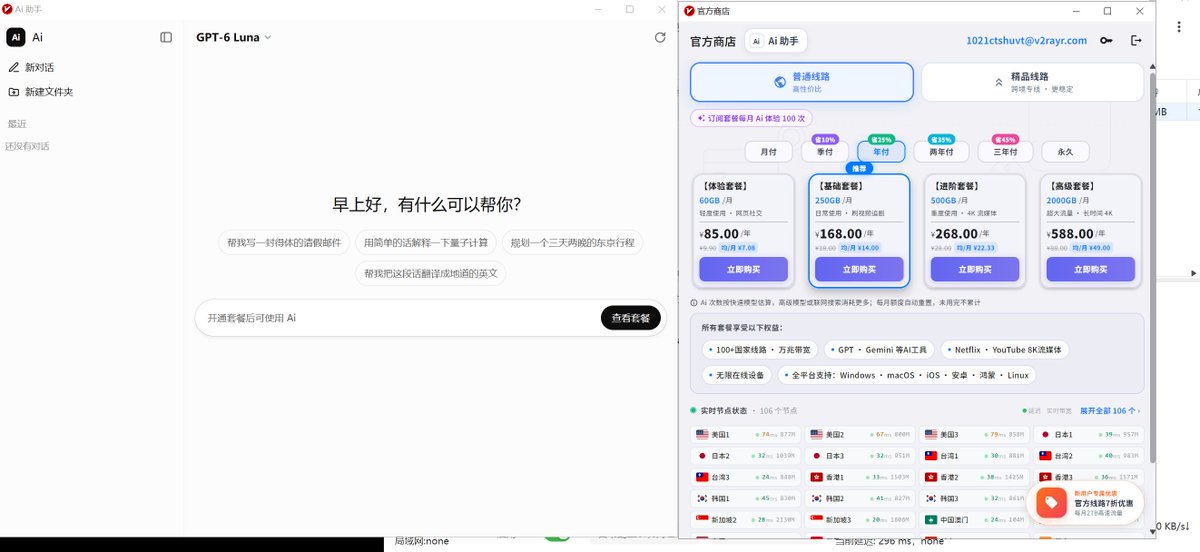Select the 用简单的话解释一下量子计算 suggestion
Image resolution: width=1200 pixels, height=552 pixels.
[x=426, y=242]
